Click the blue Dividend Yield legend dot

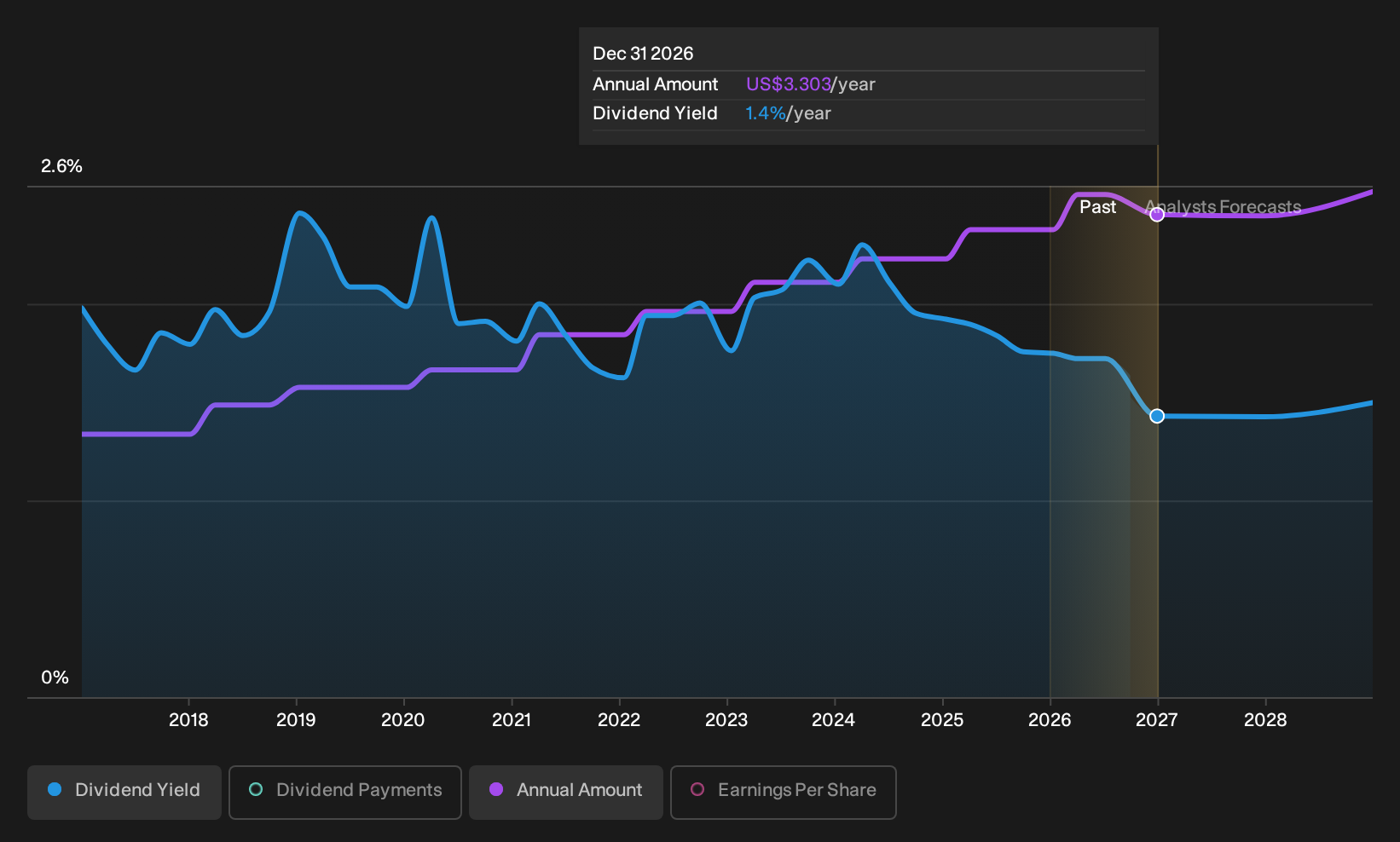coord(55,790)
